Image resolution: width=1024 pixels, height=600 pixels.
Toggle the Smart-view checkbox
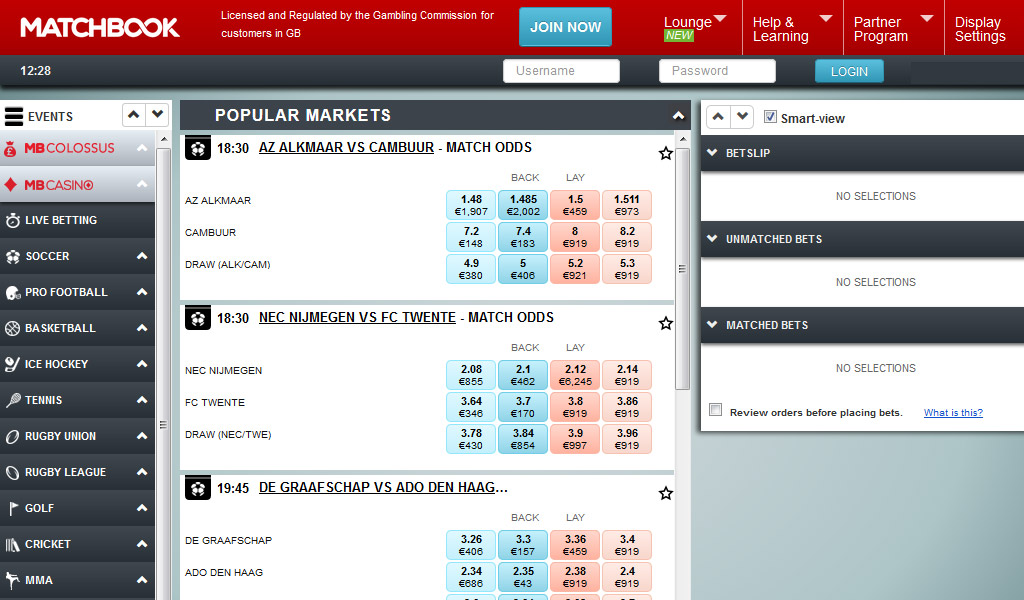pos(771,117)
